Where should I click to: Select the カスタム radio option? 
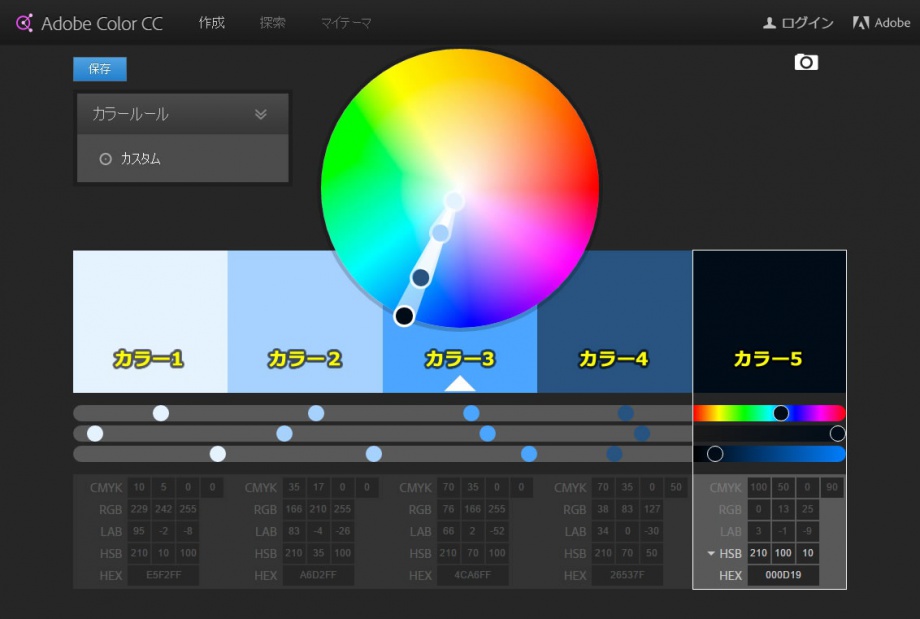(x=106, y=159)
